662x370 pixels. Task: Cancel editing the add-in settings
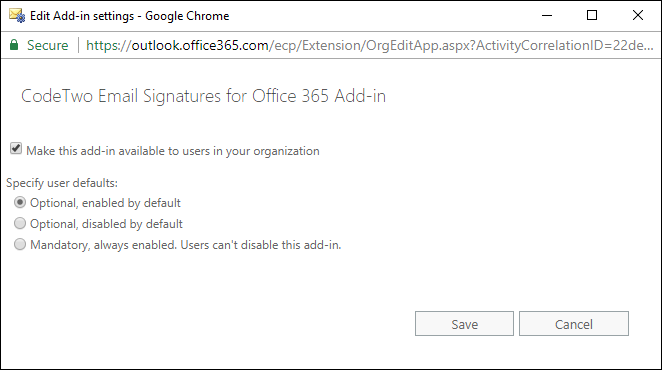[x=574, y=324]
